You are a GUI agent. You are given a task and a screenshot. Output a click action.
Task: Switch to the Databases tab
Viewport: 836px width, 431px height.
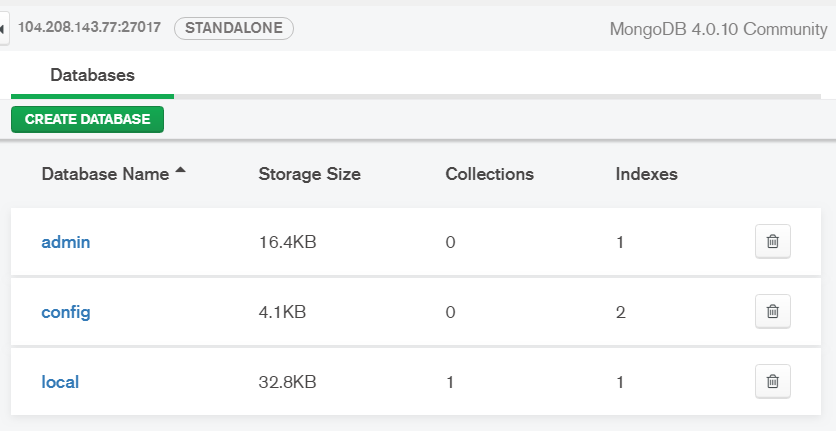[x=92, y=75]
